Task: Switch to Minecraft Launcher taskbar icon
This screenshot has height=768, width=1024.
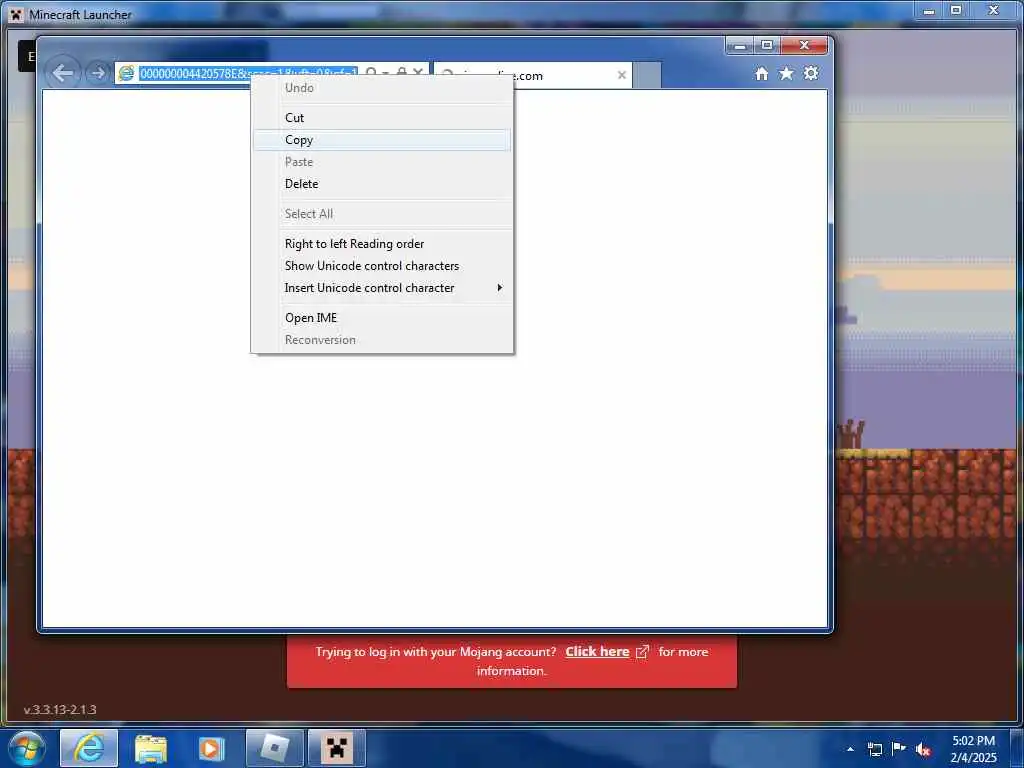Action: 337,748
